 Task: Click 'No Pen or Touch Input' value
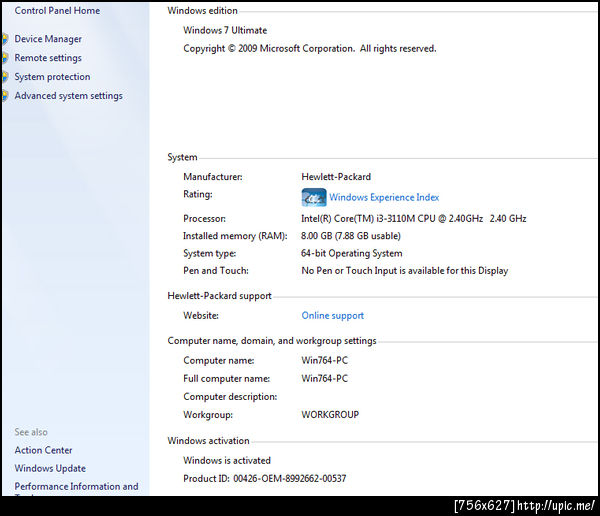click(405, 271)
